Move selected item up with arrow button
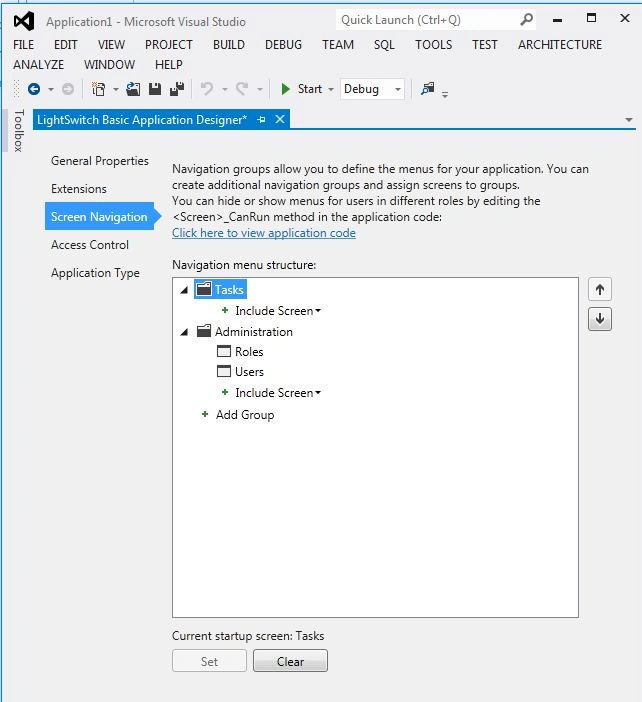The image size is (642, 702). [600, 290]
